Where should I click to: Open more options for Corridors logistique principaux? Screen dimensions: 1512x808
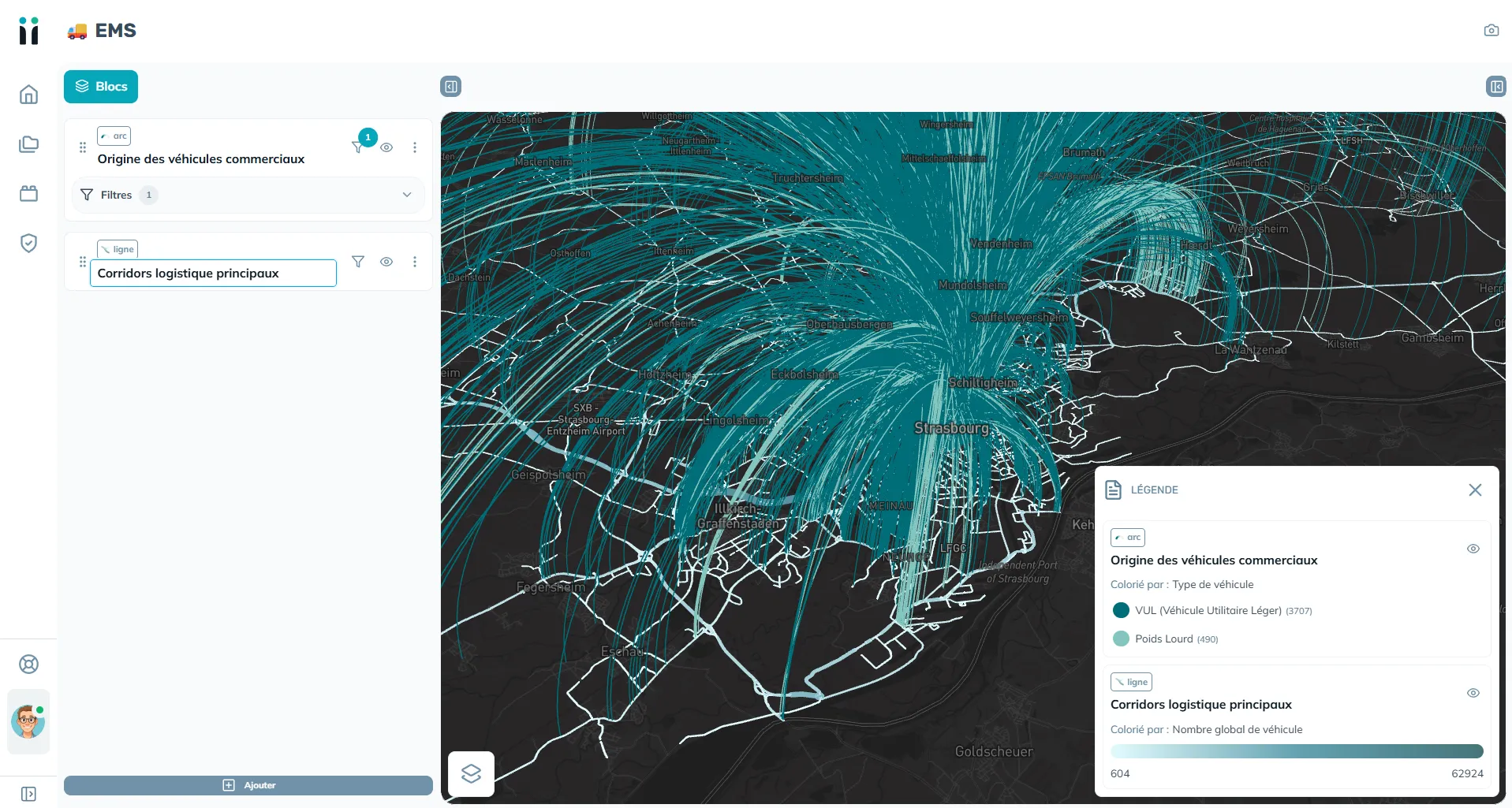415,262
